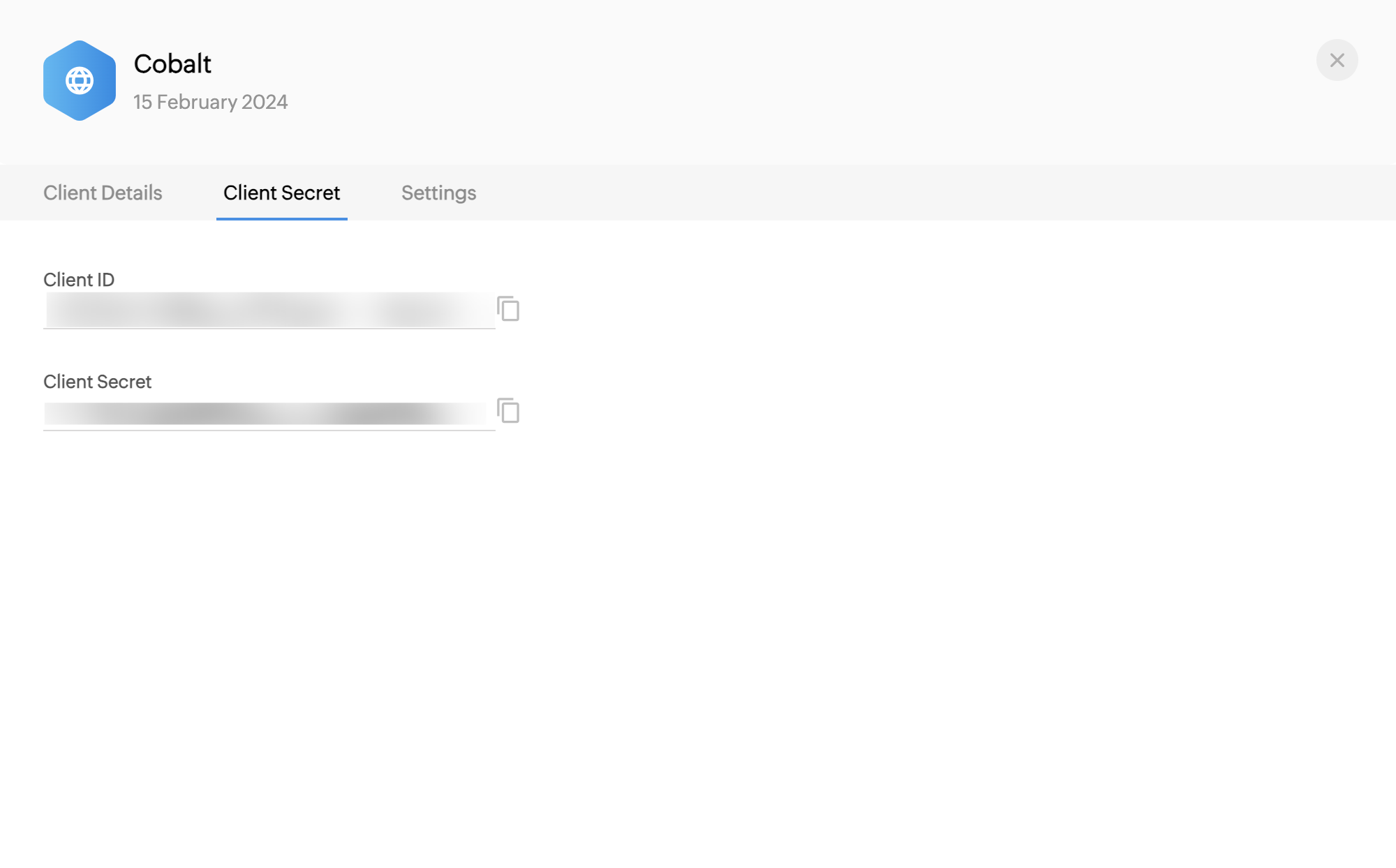Viewport: 1396px width, 868px height.
Task: Click the 15 February 2024 date text
Action: [x=210, y=102]
